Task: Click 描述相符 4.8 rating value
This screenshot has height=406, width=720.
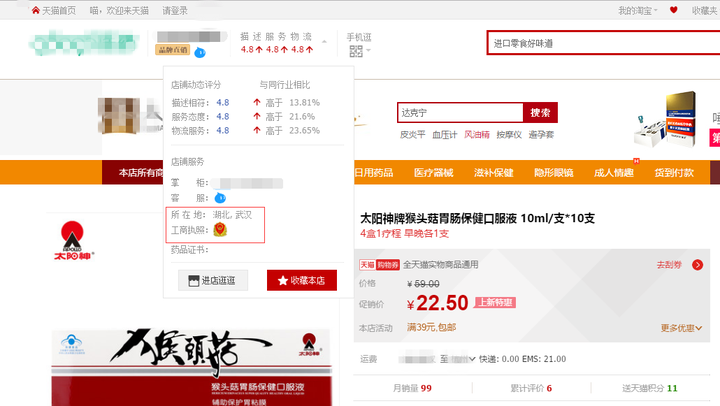Action: [223, 102]
